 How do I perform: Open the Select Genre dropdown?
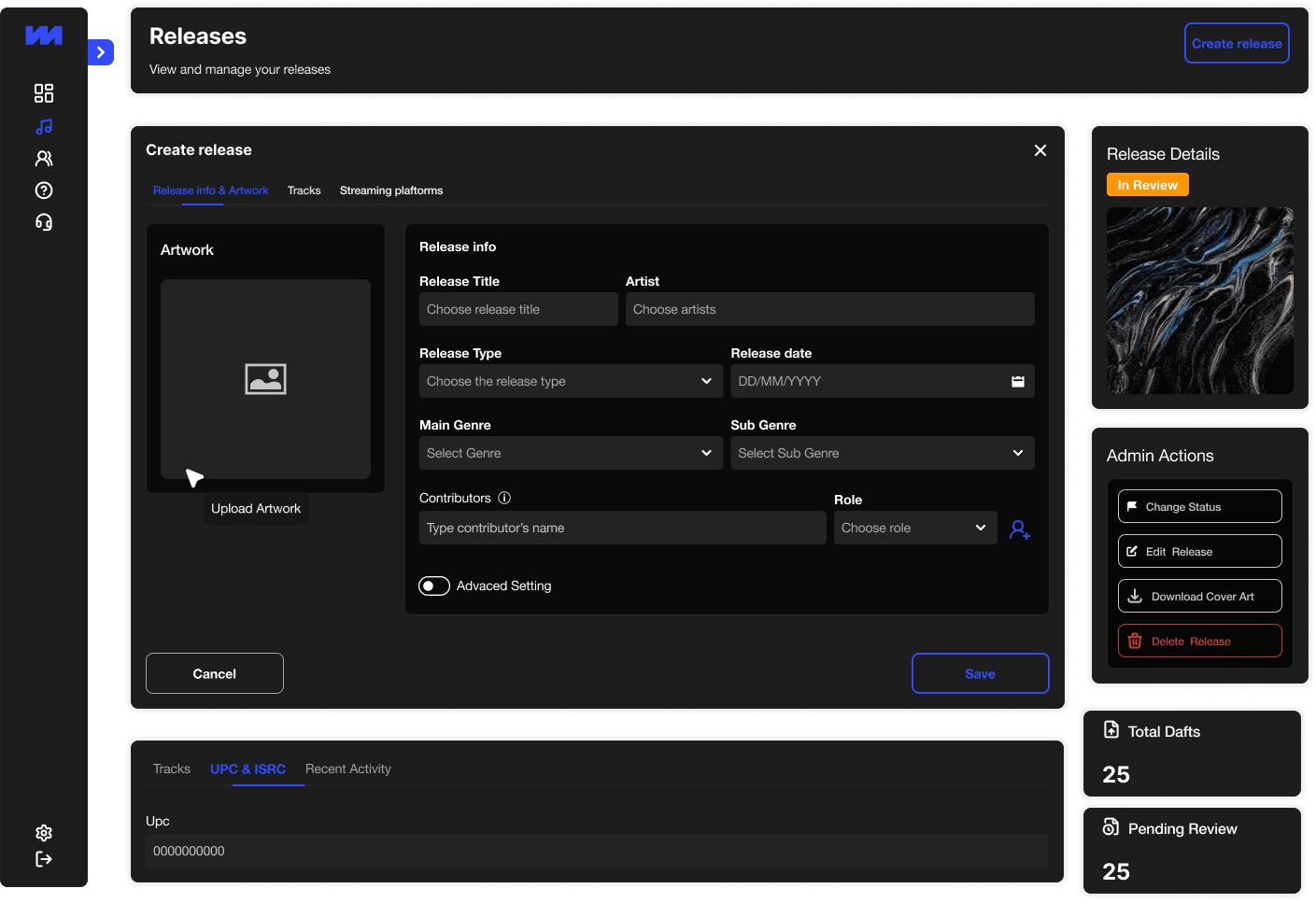(x=571, y=453)
